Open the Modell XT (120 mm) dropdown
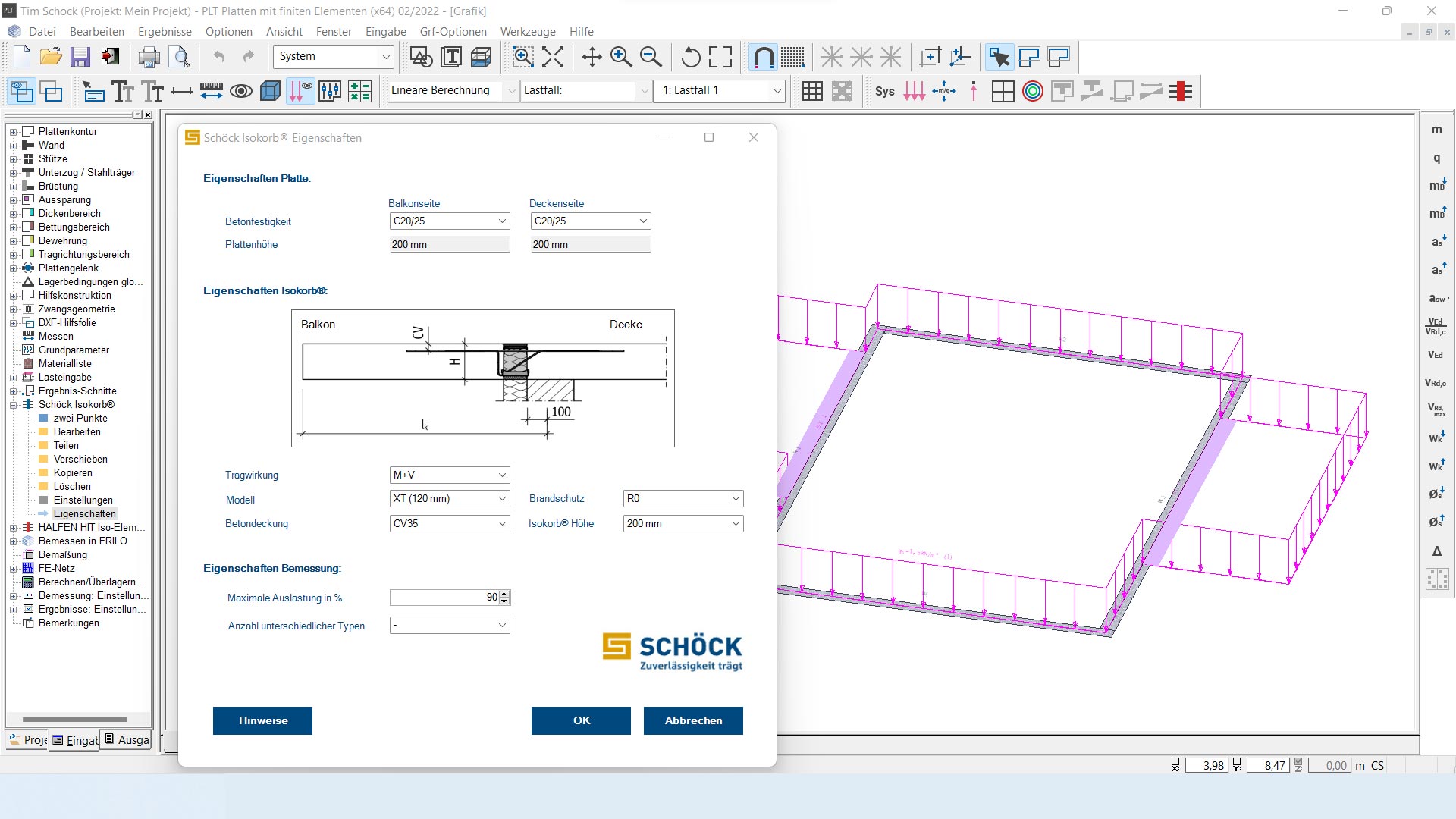1456x819 pixels. [x=450, y=499]
